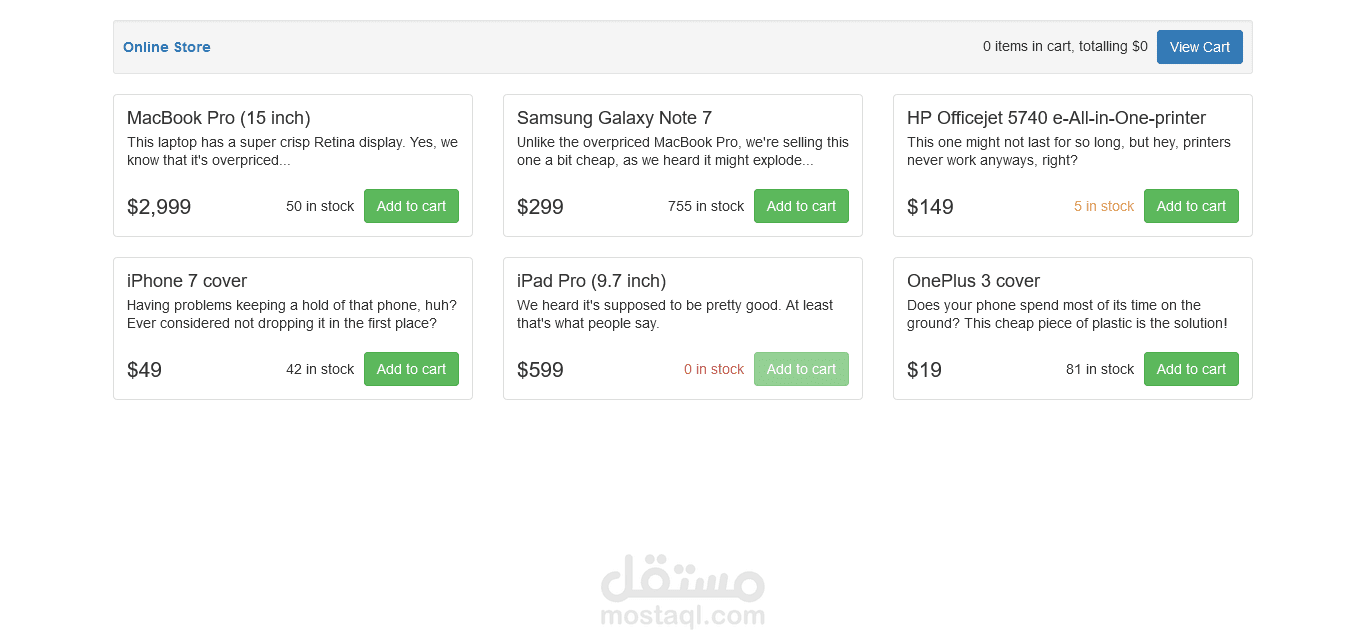Add OnePlus 3 cover to cart
This screenshot has width=1366, height=643.
pyautogui.click(x=1191, y=369)
